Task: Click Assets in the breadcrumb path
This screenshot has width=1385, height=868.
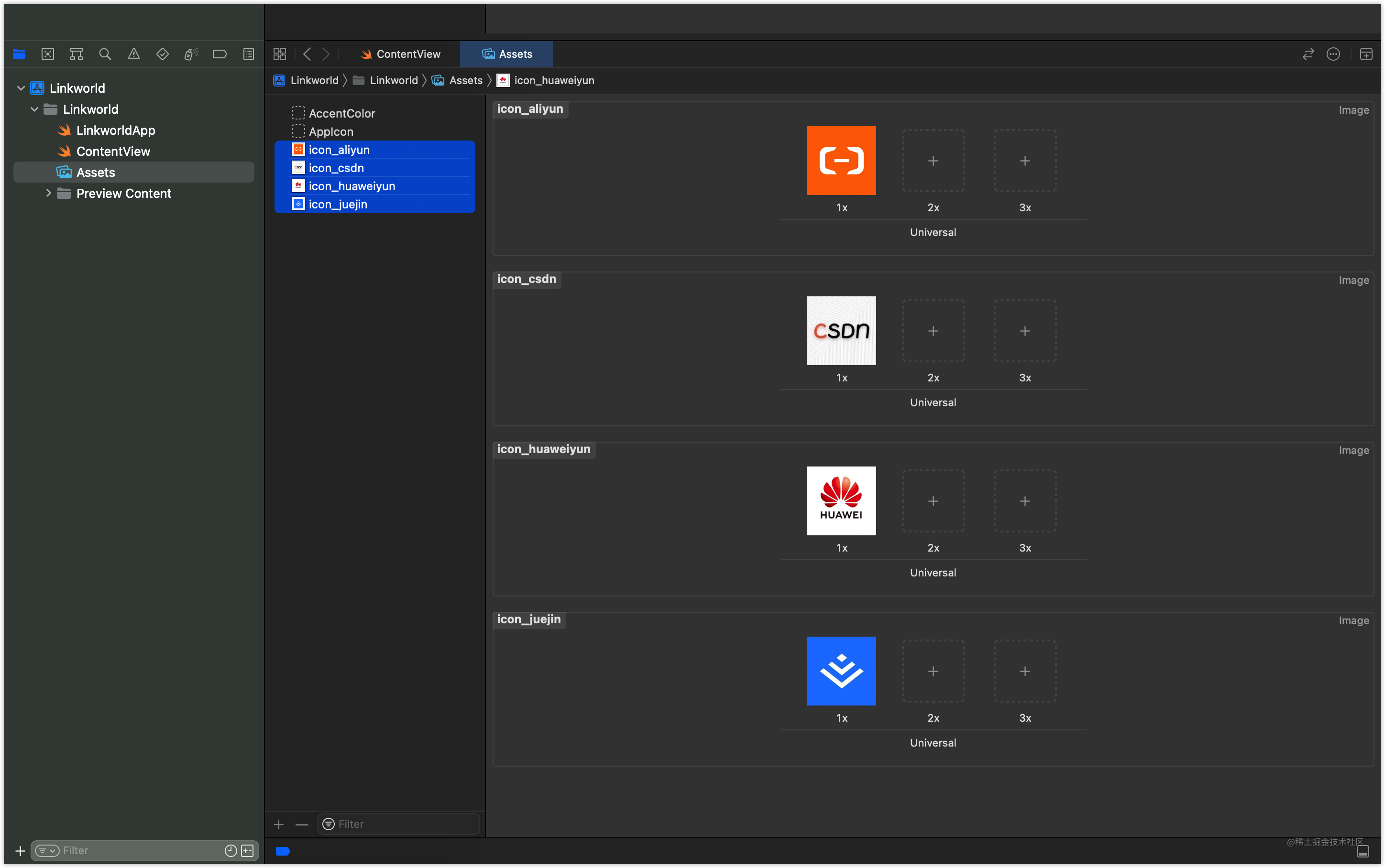Action: pyautogui.click(x=458, y=80)
